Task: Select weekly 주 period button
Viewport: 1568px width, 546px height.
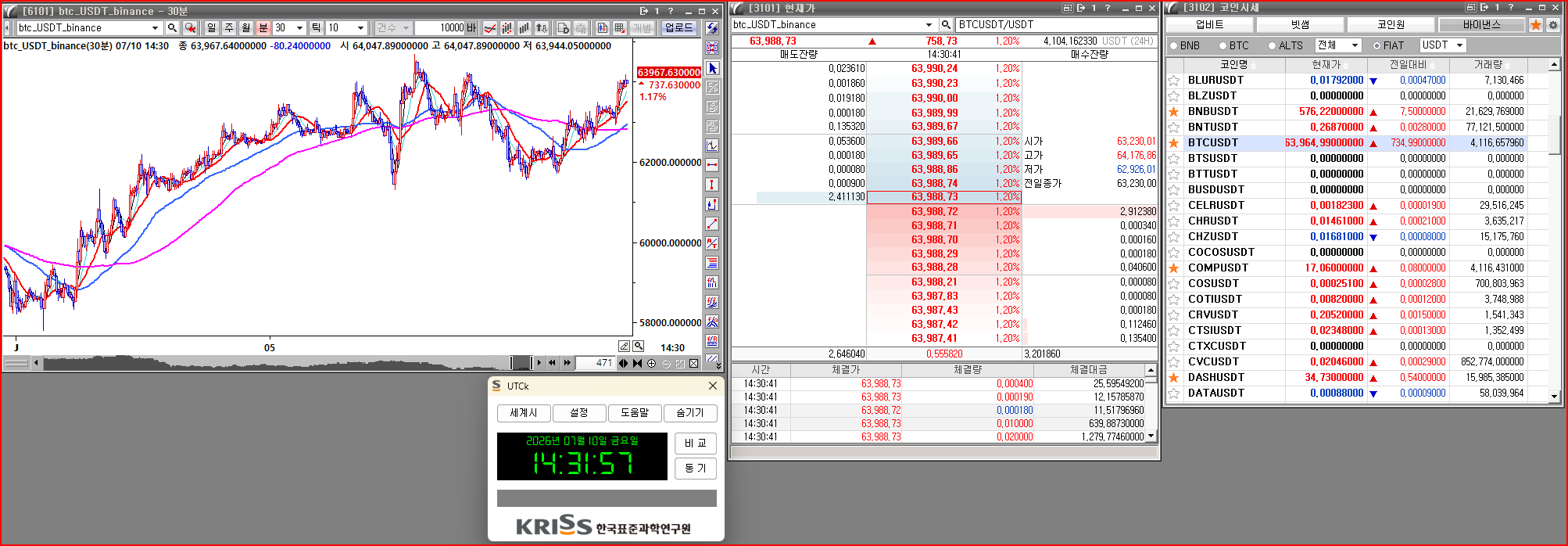Action: click(228, 27)
